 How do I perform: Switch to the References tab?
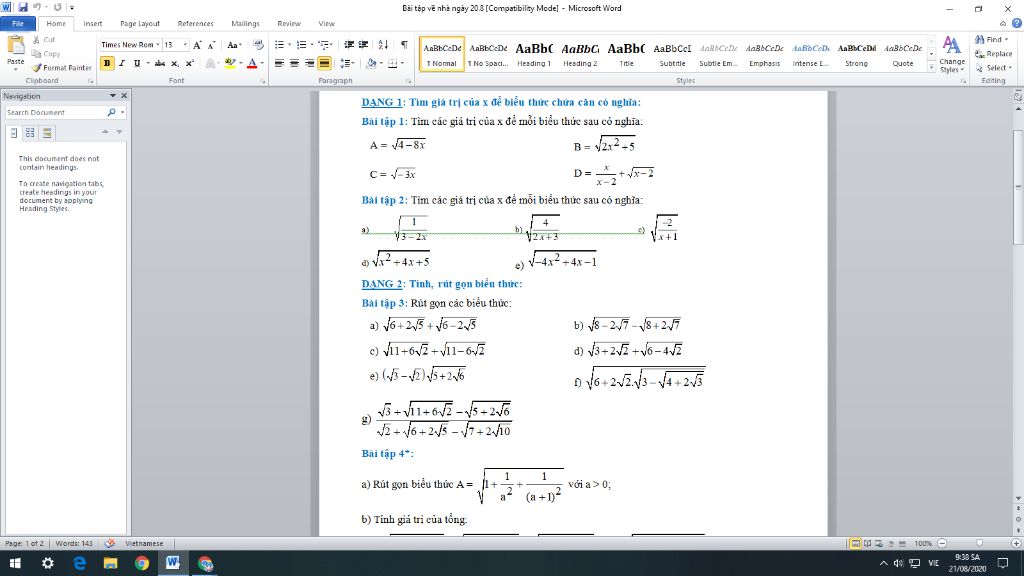click(x=195, y=24)
